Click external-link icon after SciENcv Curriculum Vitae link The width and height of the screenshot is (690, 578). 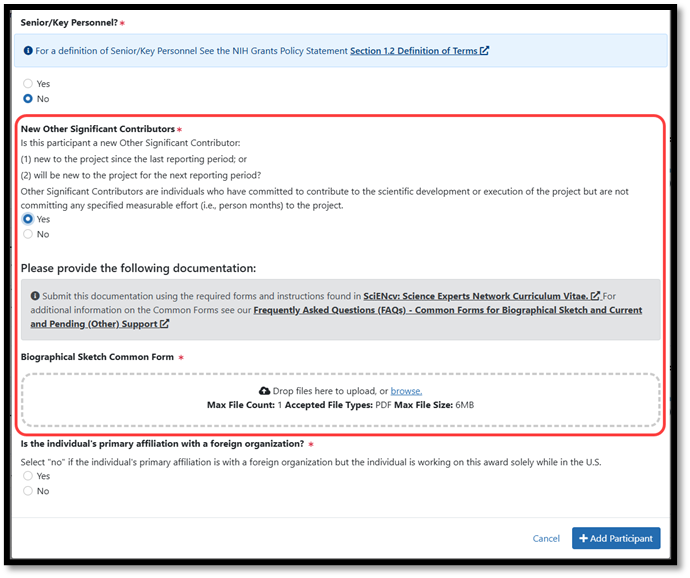[596, 295]
